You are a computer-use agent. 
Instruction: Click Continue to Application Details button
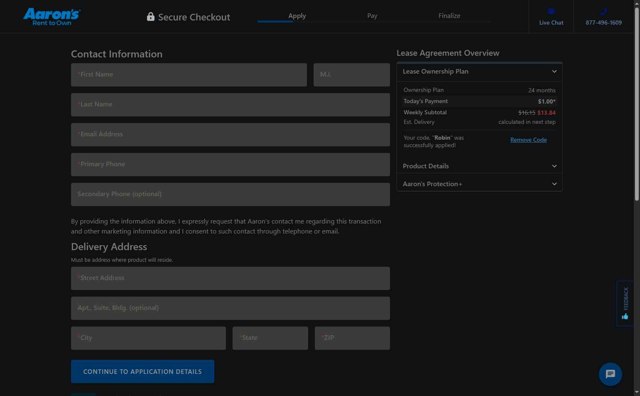pyautogui.click(x=142, y=372)
